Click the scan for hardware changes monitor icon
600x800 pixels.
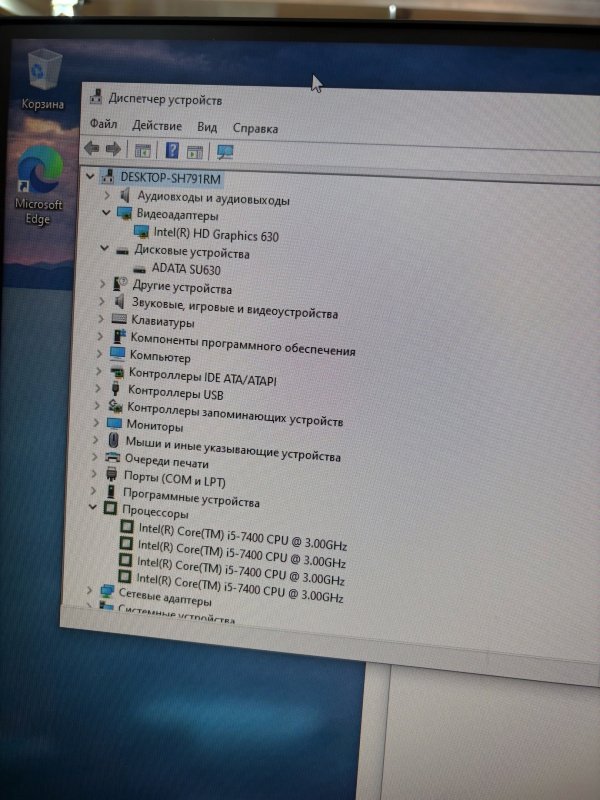click(224, 152)
